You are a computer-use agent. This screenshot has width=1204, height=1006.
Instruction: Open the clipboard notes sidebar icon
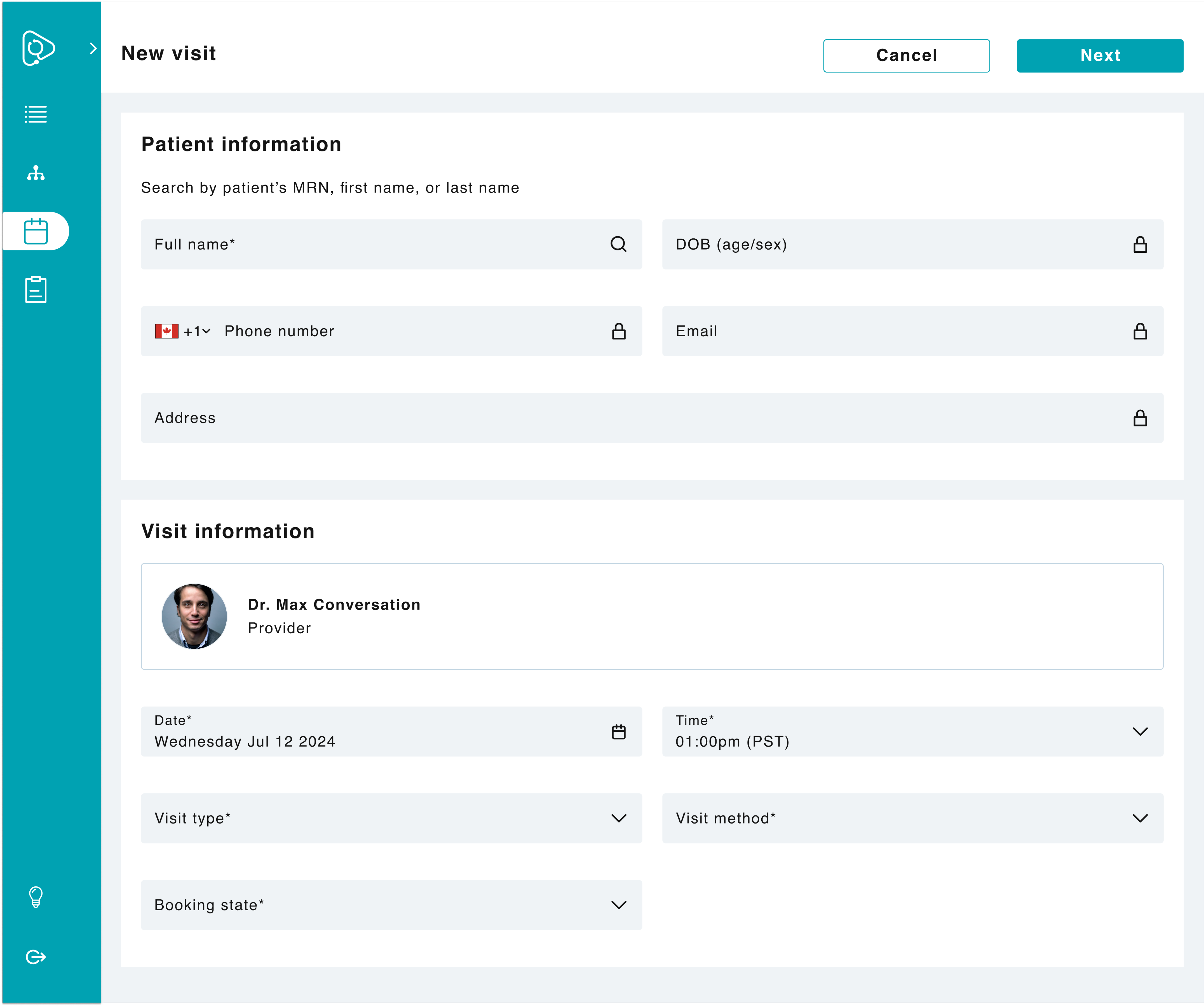coord(36,289)
